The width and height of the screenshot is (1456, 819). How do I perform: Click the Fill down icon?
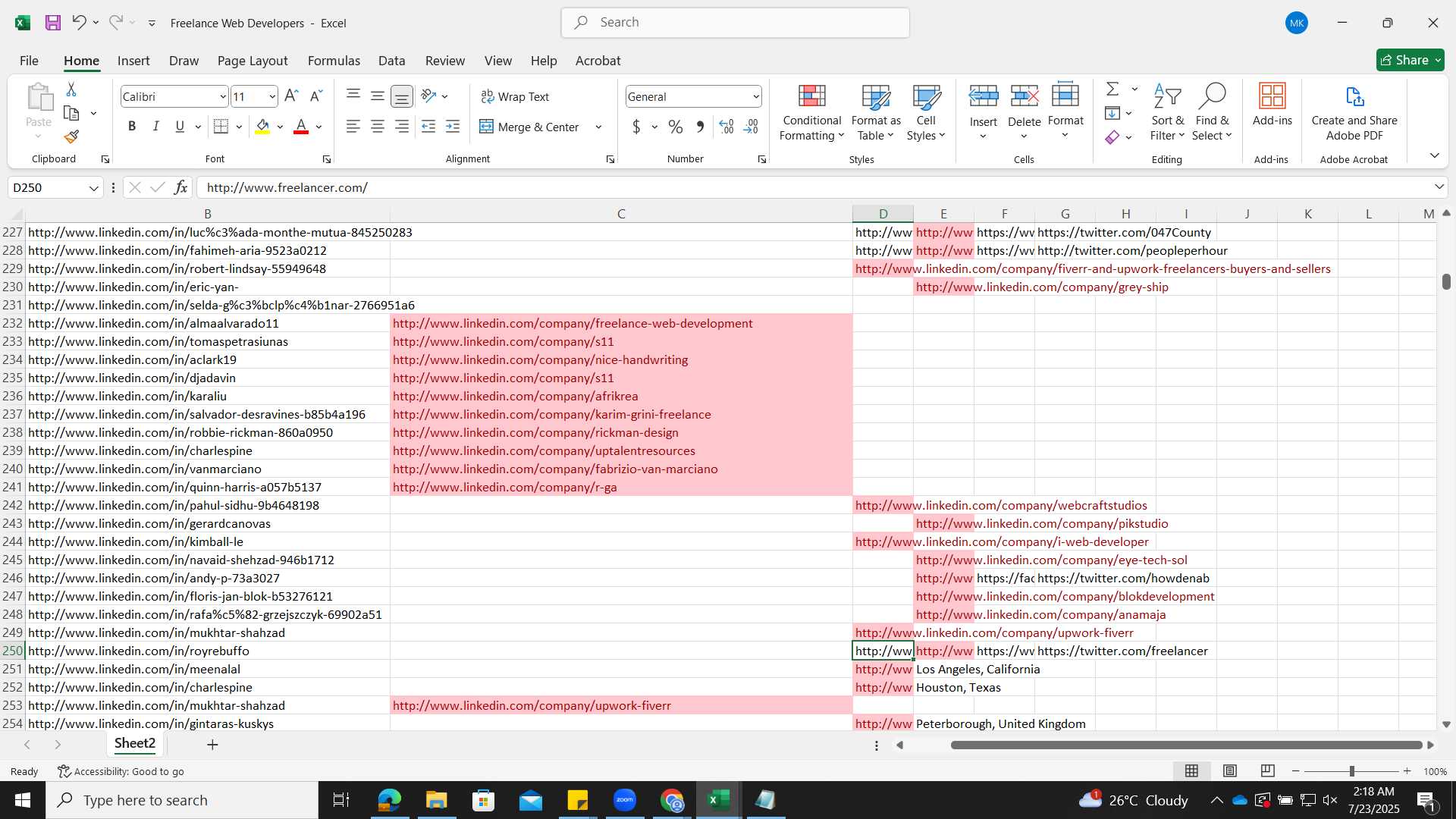[1112, 114]
